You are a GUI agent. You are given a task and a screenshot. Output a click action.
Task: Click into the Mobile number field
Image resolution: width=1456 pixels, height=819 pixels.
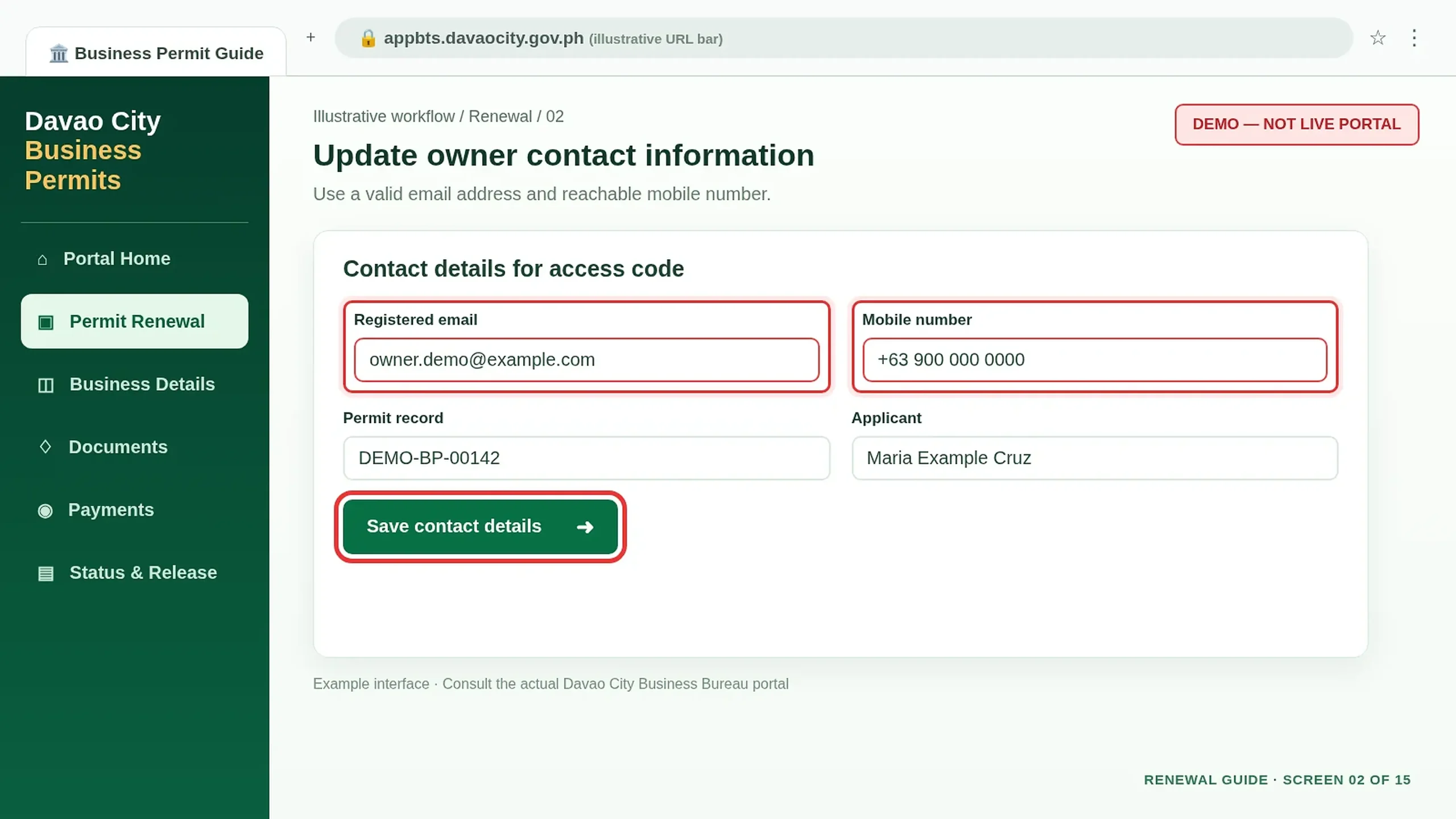coord(1095,360)
